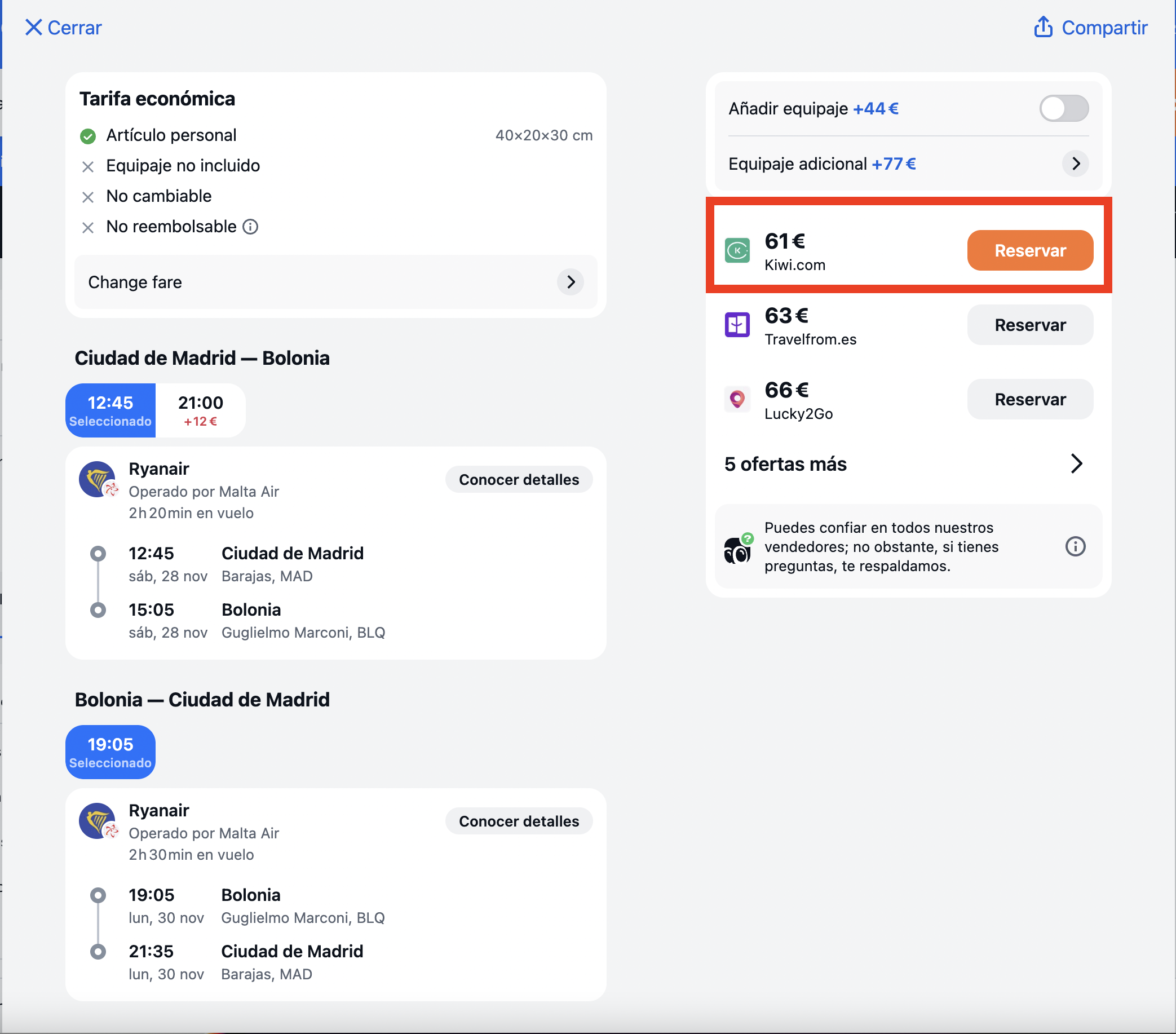Open the Change fare option
The image size is (1176, 1034).
point(335,282)
